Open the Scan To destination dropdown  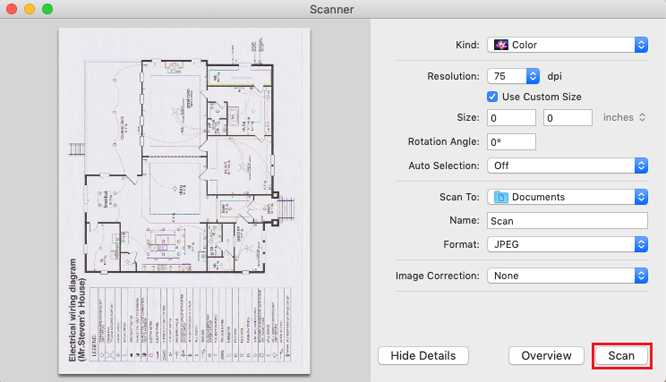[567, 197]
